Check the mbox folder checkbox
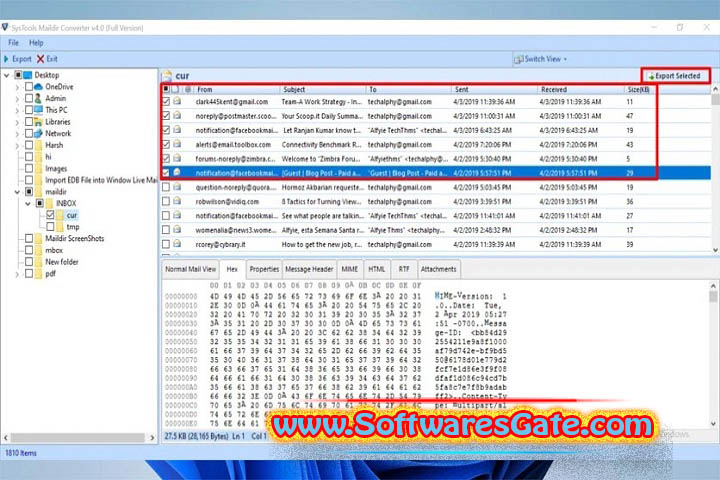Image resolution: width=720 pixels, height=480 pixels. coord(28,250)
